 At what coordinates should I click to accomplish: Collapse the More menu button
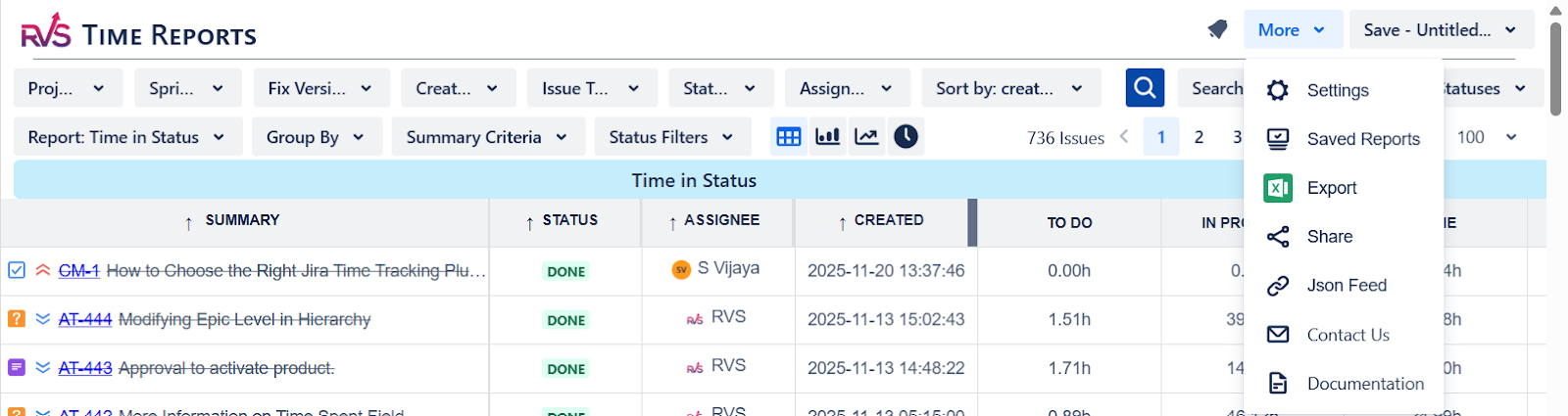click(1292, 30)
